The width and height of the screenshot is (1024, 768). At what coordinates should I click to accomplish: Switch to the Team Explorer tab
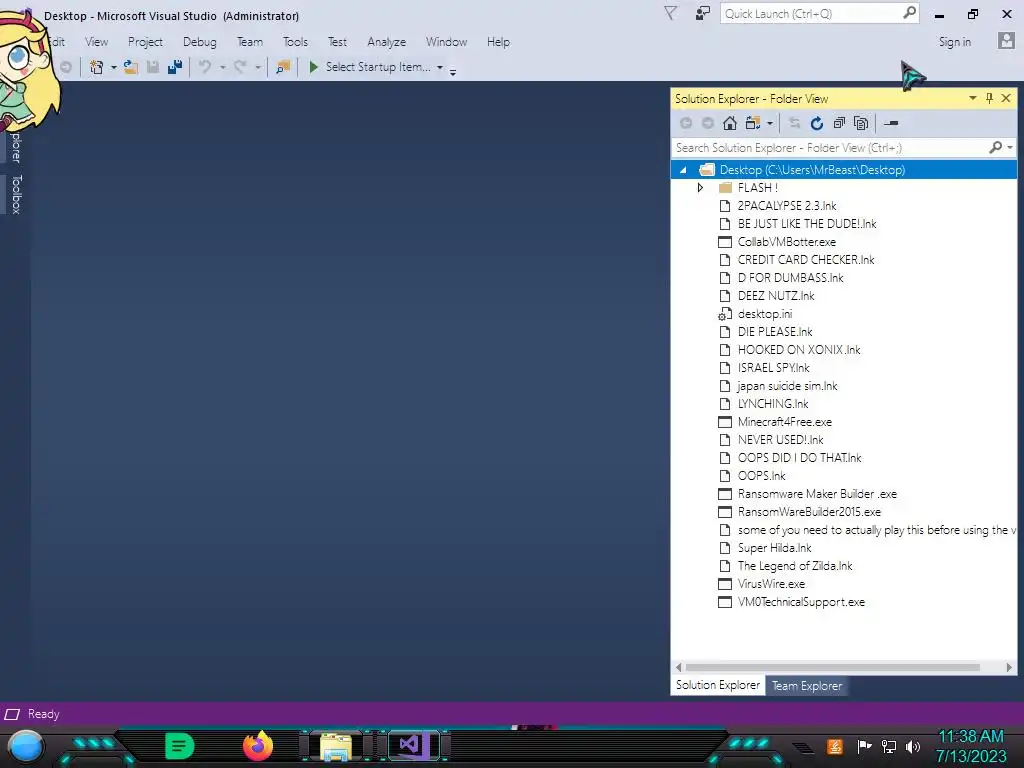tap(807, 686)
